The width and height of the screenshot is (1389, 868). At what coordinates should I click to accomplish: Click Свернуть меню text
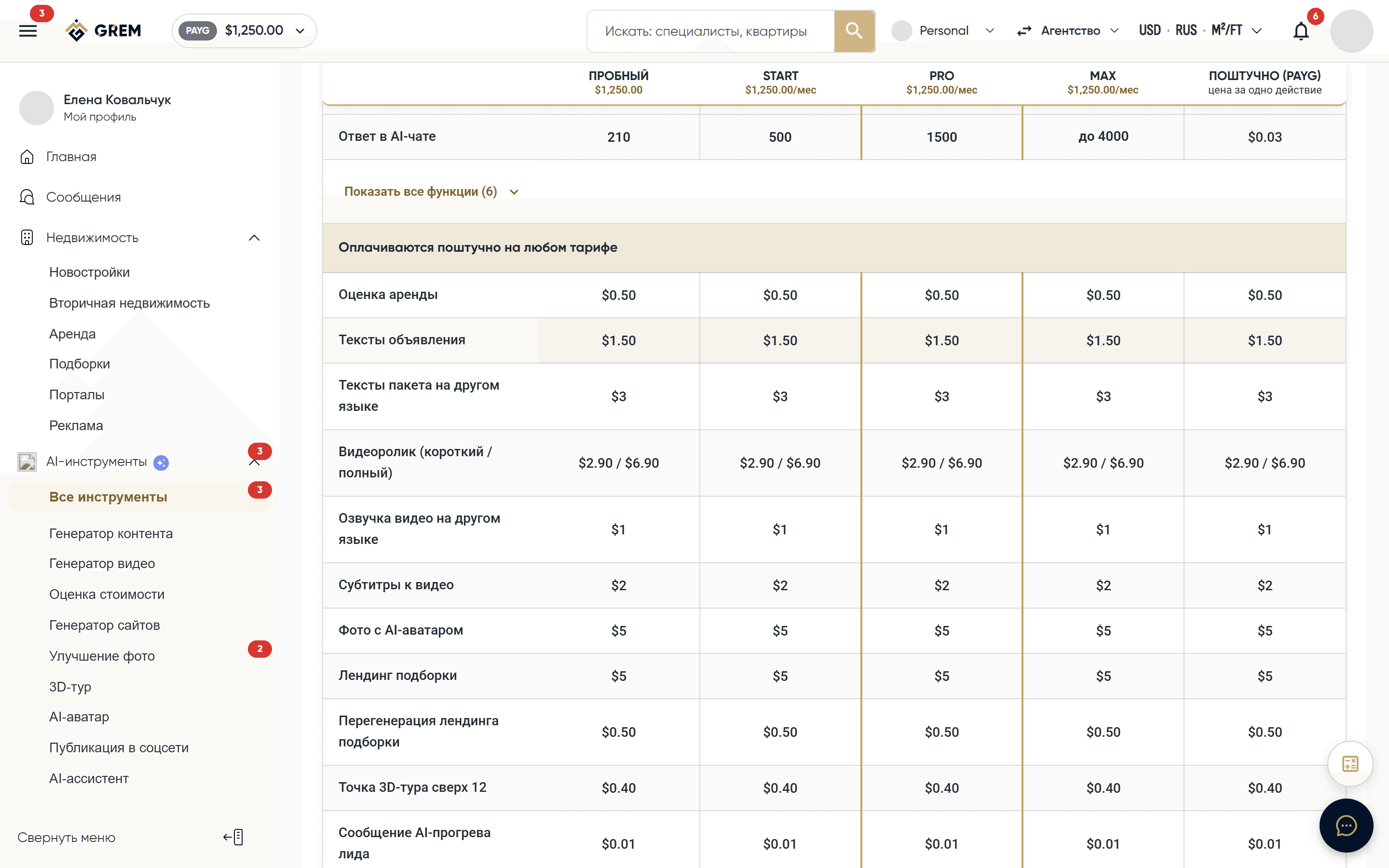(x=67, y=838)
